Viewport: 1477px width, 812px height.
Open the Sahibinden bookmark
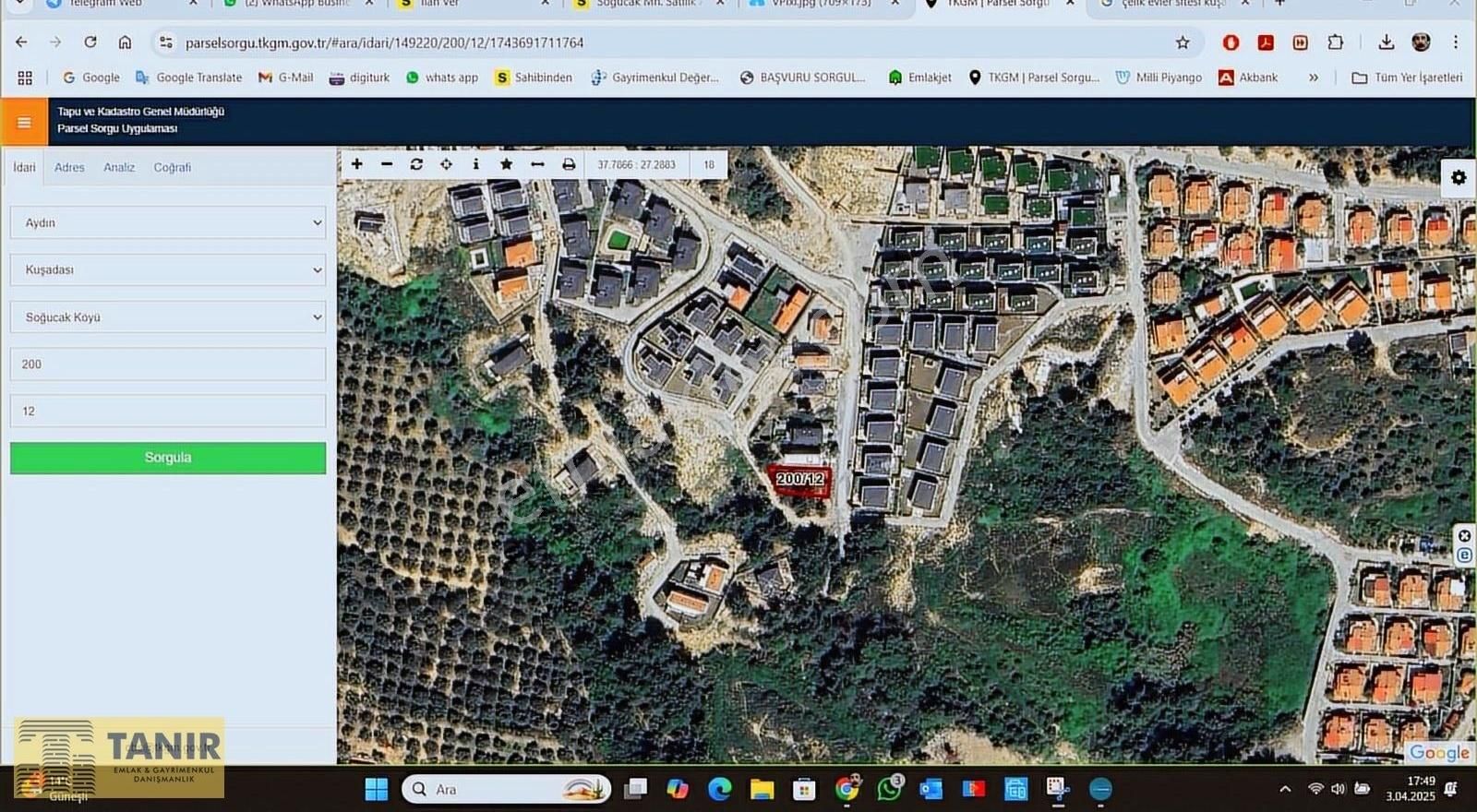534,78
